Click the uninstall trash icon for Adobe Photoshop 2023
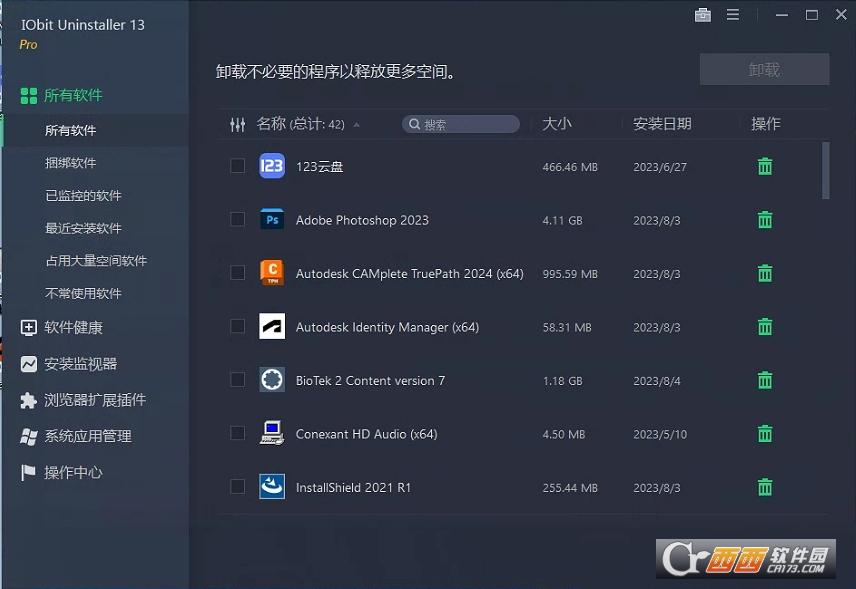This screenshot has width=856, height=589. coord(764,220)
